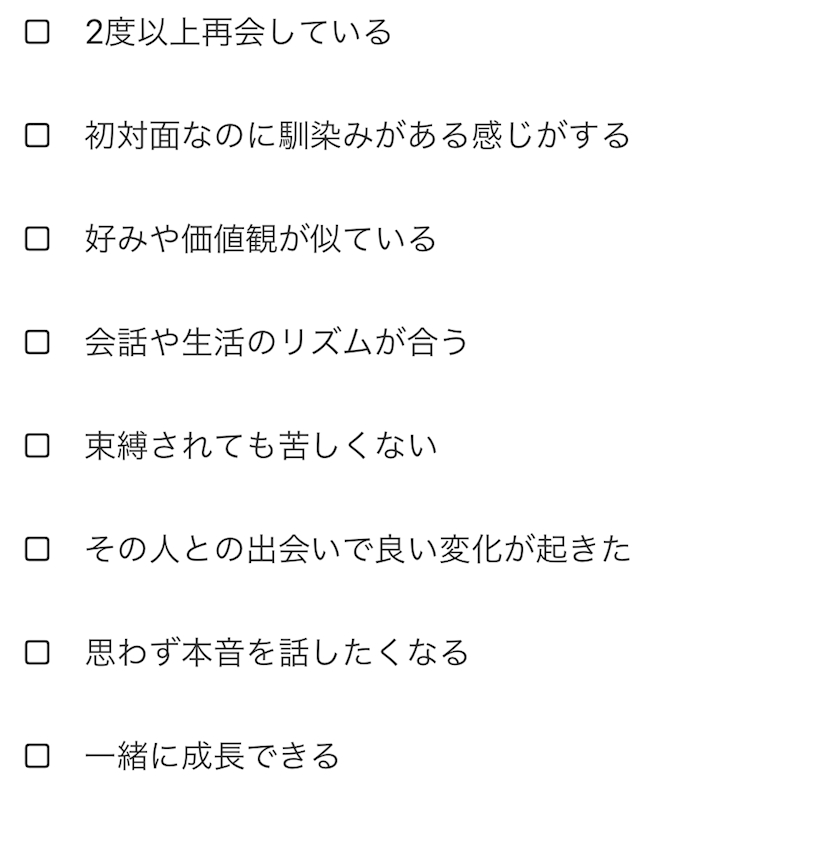Click the 好みや価値観が似ている label
Viewport: 840px width, 862px height.
(260, 240)
